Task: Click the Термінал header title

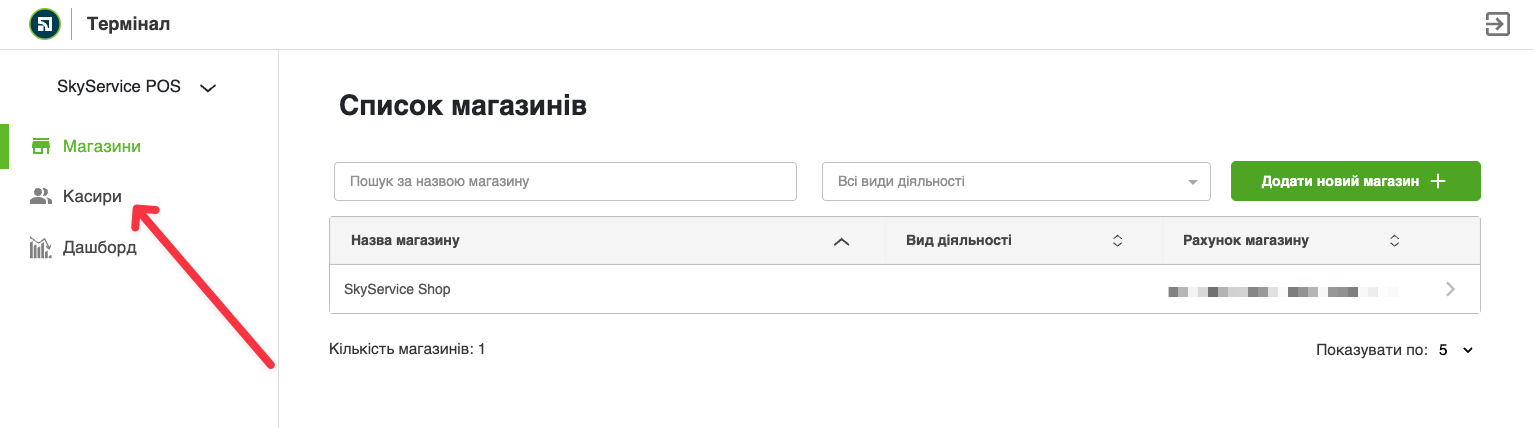Action: point(129,24)
